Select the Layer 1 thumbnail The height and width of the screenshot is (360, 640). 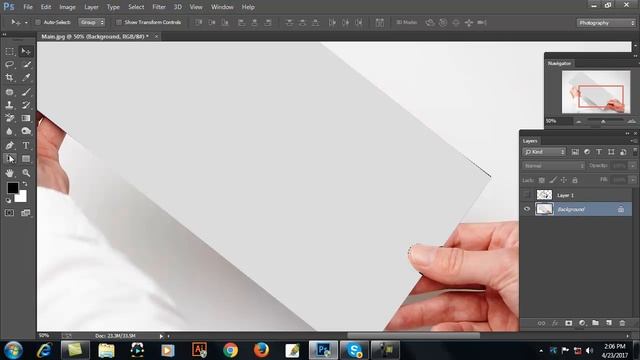click(x=544, y=195)
